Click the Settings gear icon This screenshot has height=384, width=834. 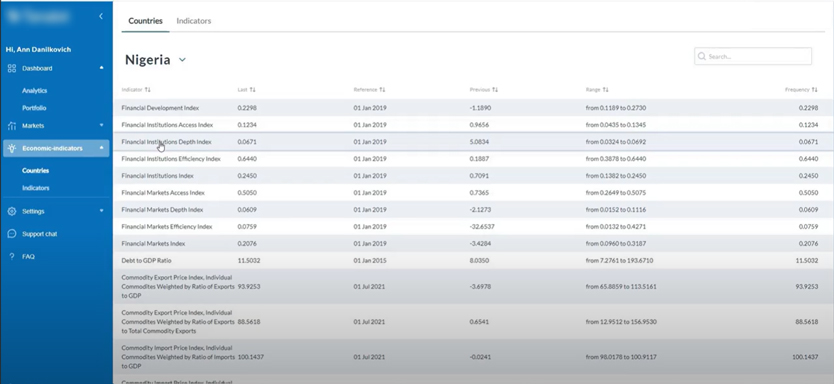12,211
